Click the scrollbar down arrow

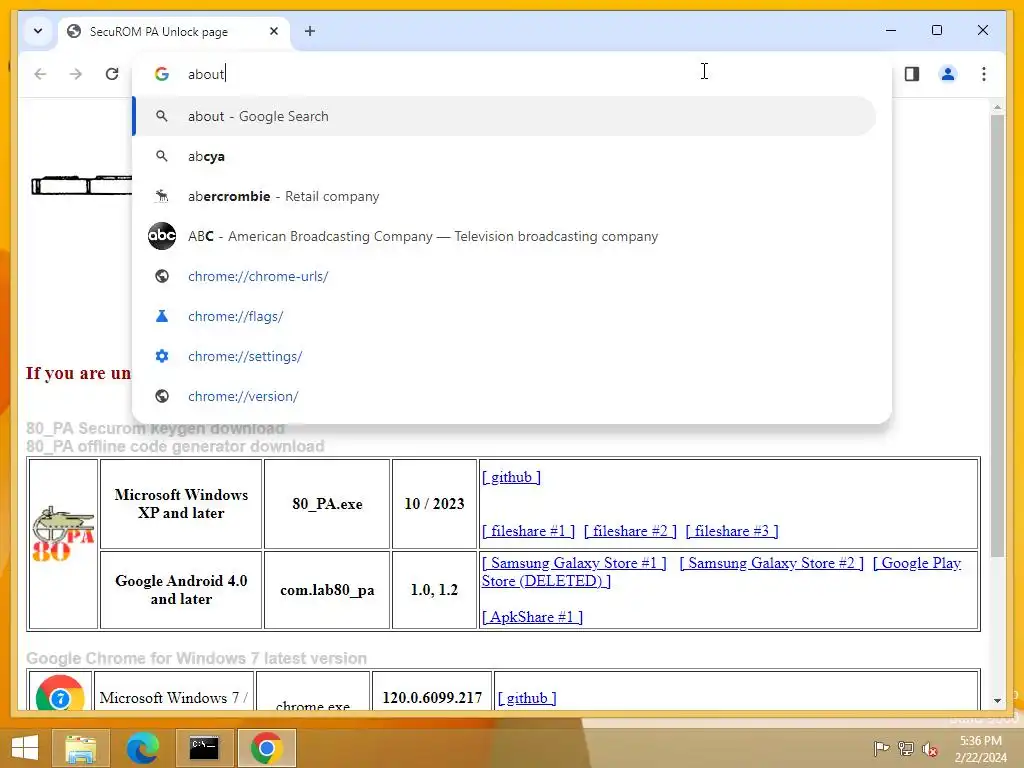[x=997, y=701]
